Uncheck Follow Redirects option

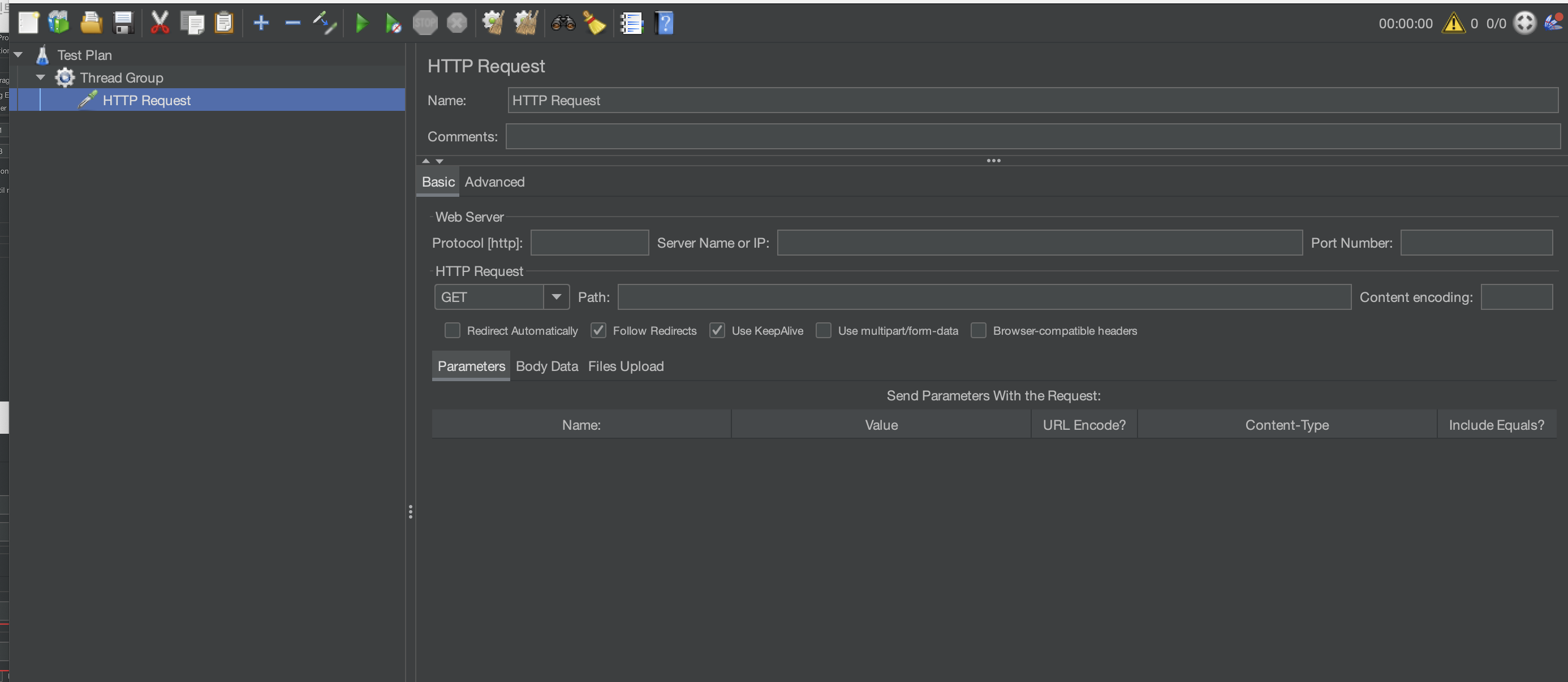[x=598, y=330]
